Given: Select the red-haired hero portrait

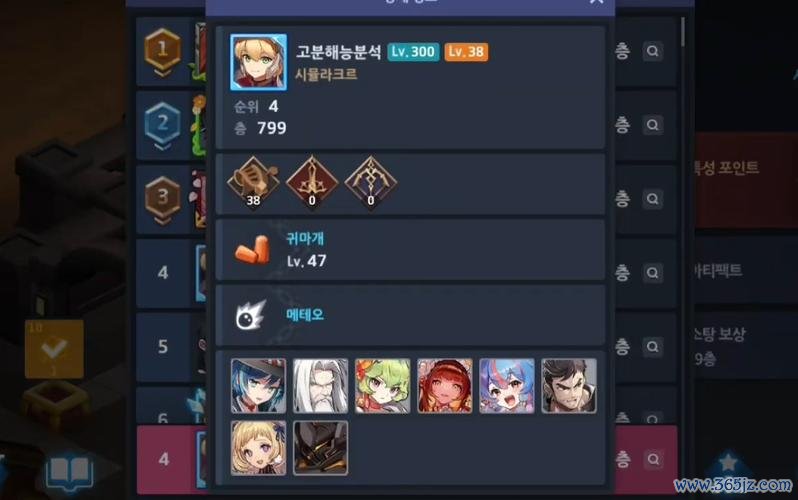Looking at the screenshot, I should coord(445,385).
